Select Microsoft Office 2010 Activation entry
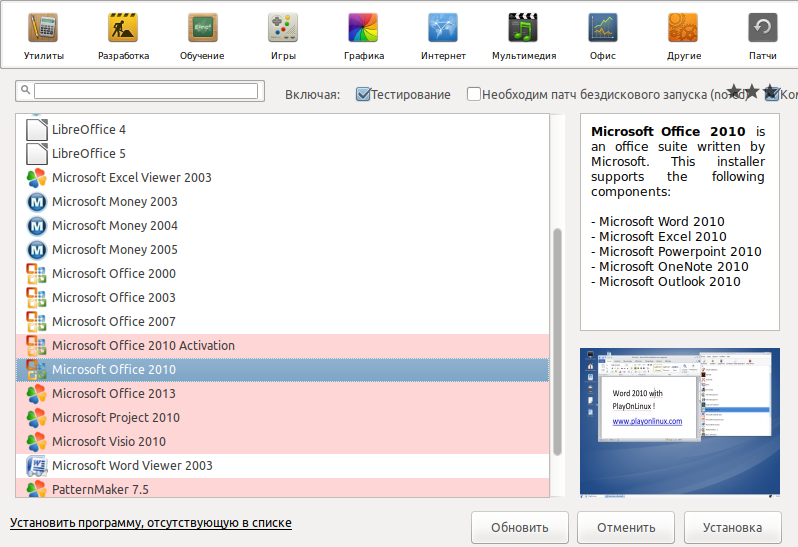Viewport: 798px width, 547px height. (x=282, y=346)
